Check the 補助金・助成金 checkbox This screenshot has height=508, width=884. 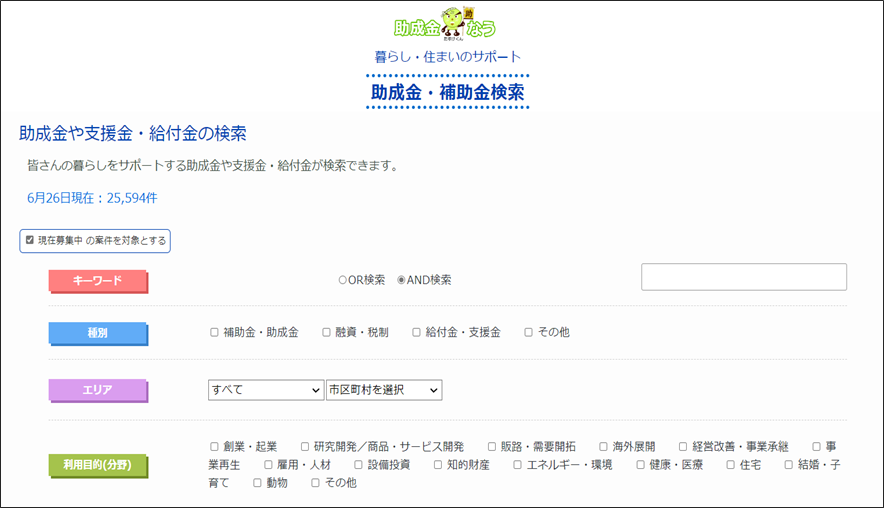214,332
